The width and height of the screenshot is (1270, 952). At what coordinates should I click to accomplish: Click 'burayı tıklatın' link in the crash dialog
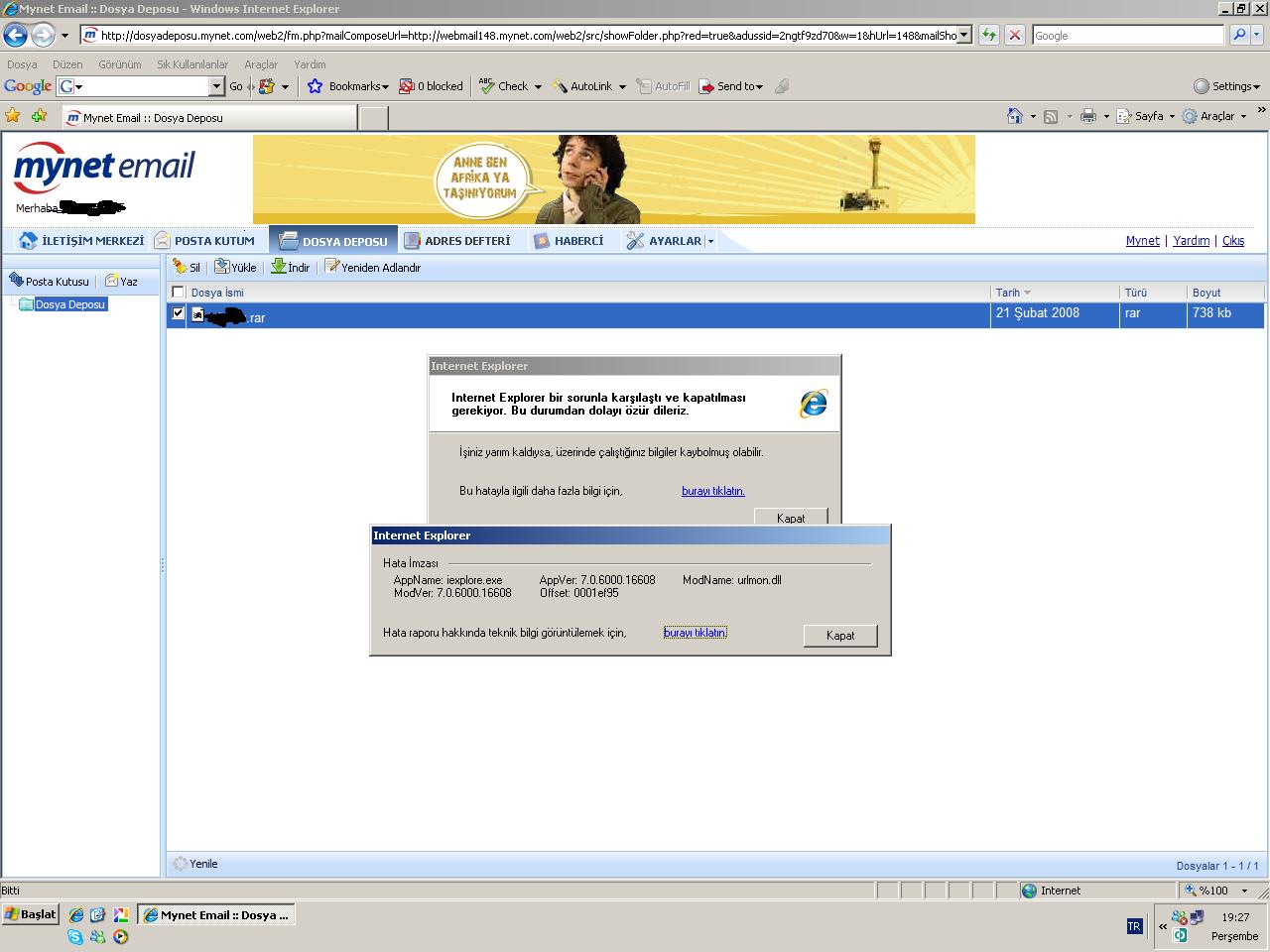pos(713,491)
